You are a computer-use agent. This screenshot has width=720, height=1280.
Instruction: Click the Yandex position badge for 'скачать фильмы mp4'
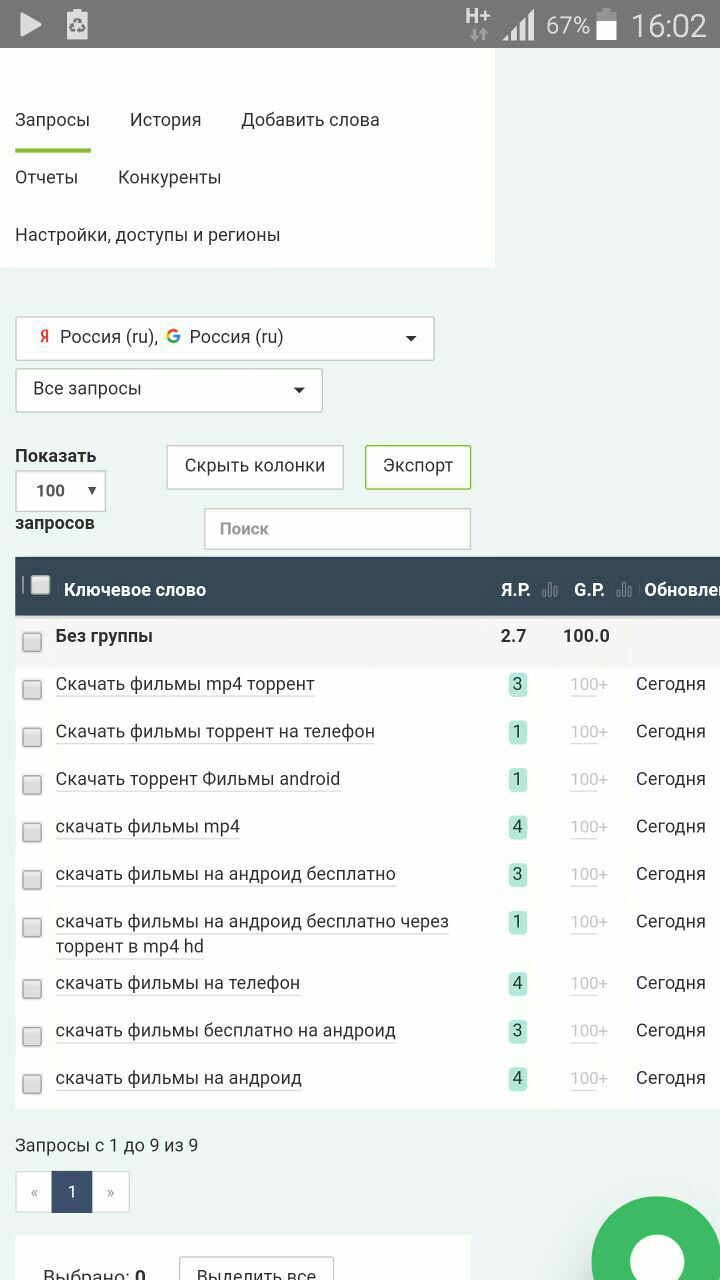tap(517, 827)
